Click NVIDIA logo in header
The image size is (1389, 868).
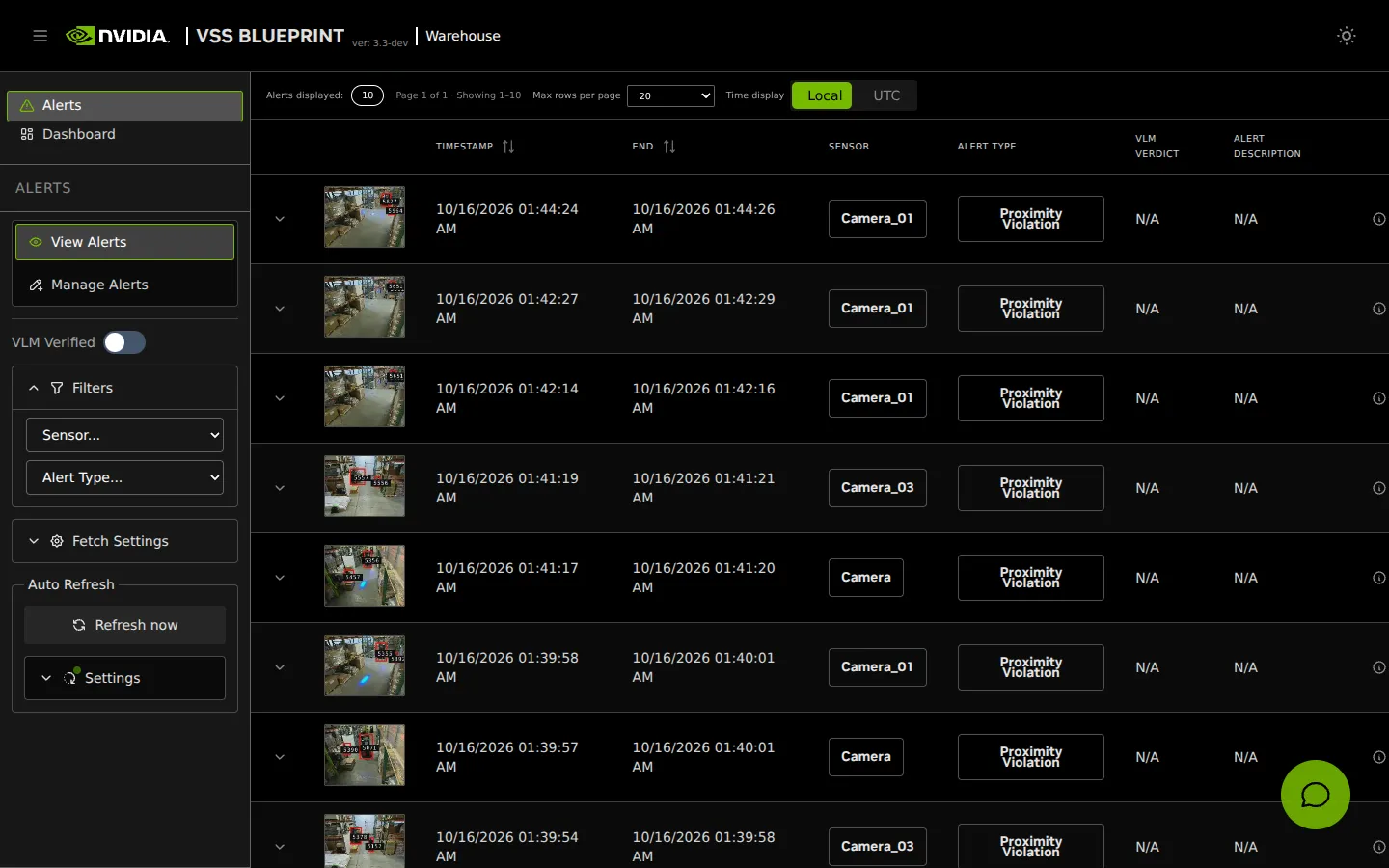[118, 36]
